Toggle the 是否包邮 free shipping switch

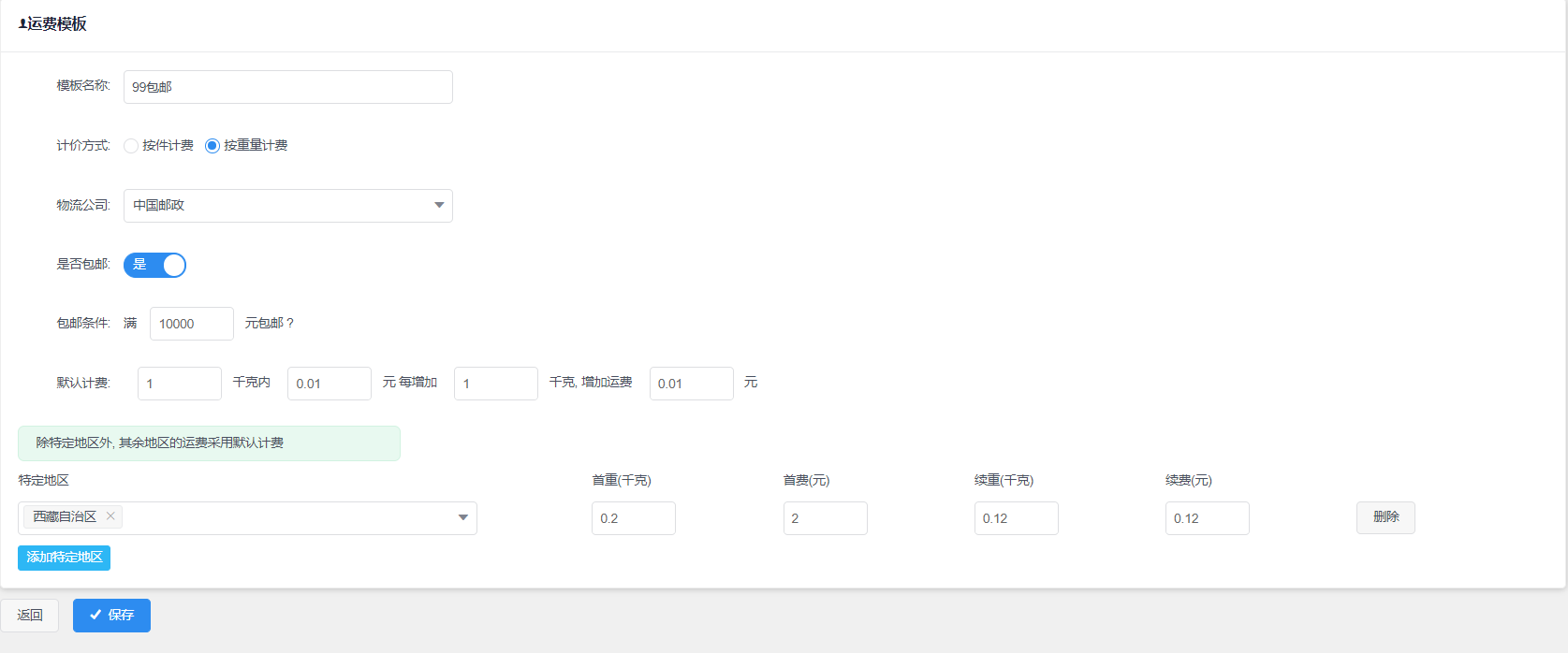(155, 265)
